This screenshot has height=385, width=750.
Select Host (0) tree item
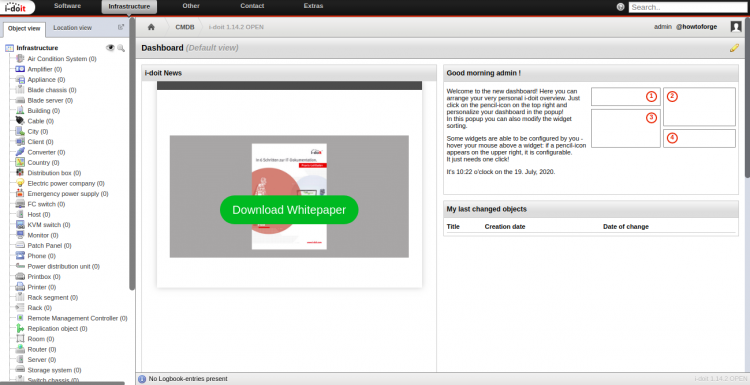tap(39, 214)
